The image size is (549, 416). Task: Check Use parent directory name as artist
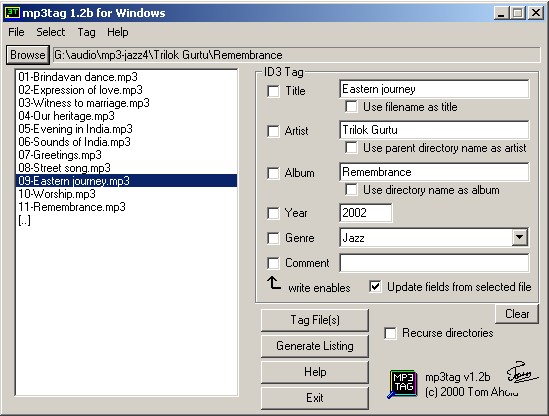[351, 148]
